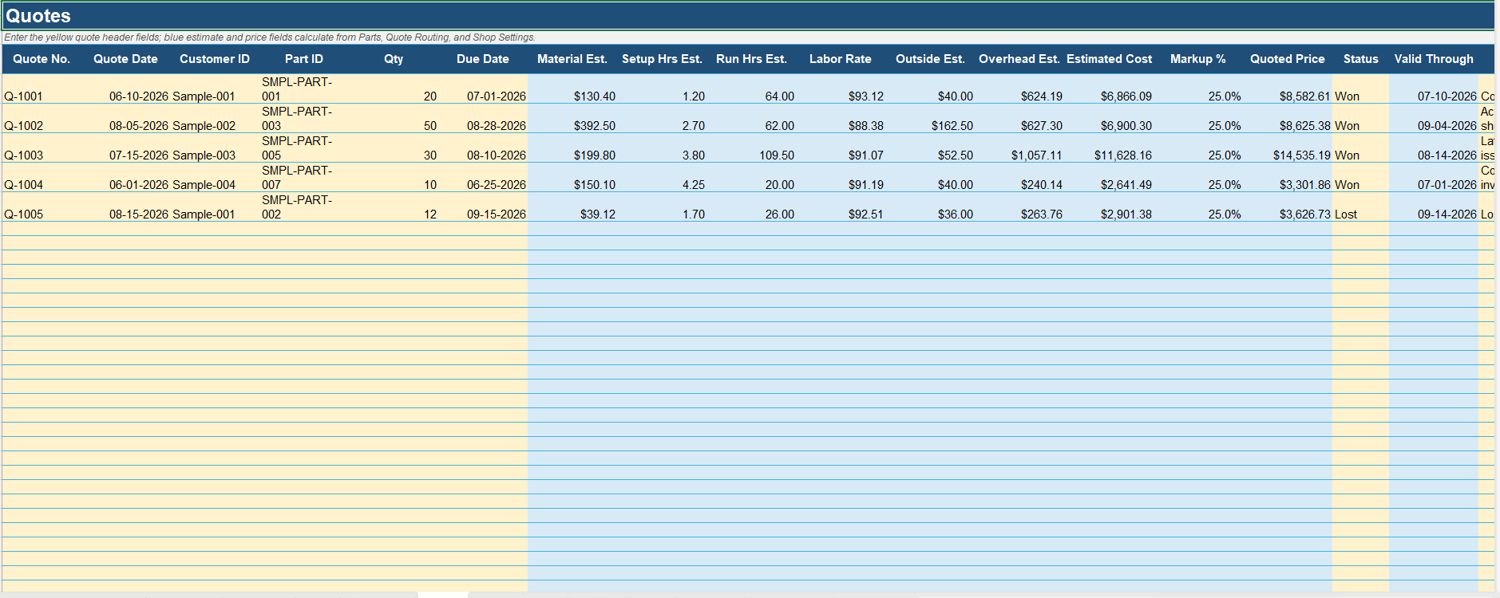
Task: Select labor rate $93.12
Action: (x=865, y=97)
